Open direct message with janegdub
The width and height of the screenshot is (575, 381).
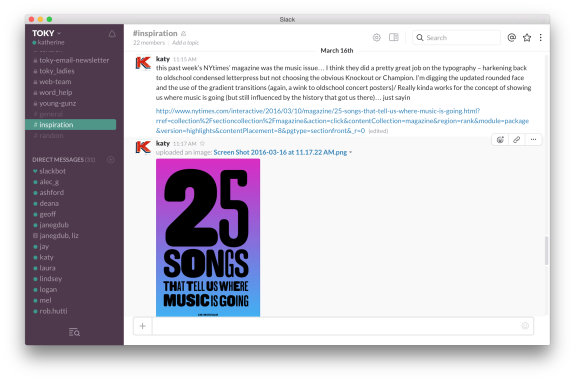tap(54, 225)
